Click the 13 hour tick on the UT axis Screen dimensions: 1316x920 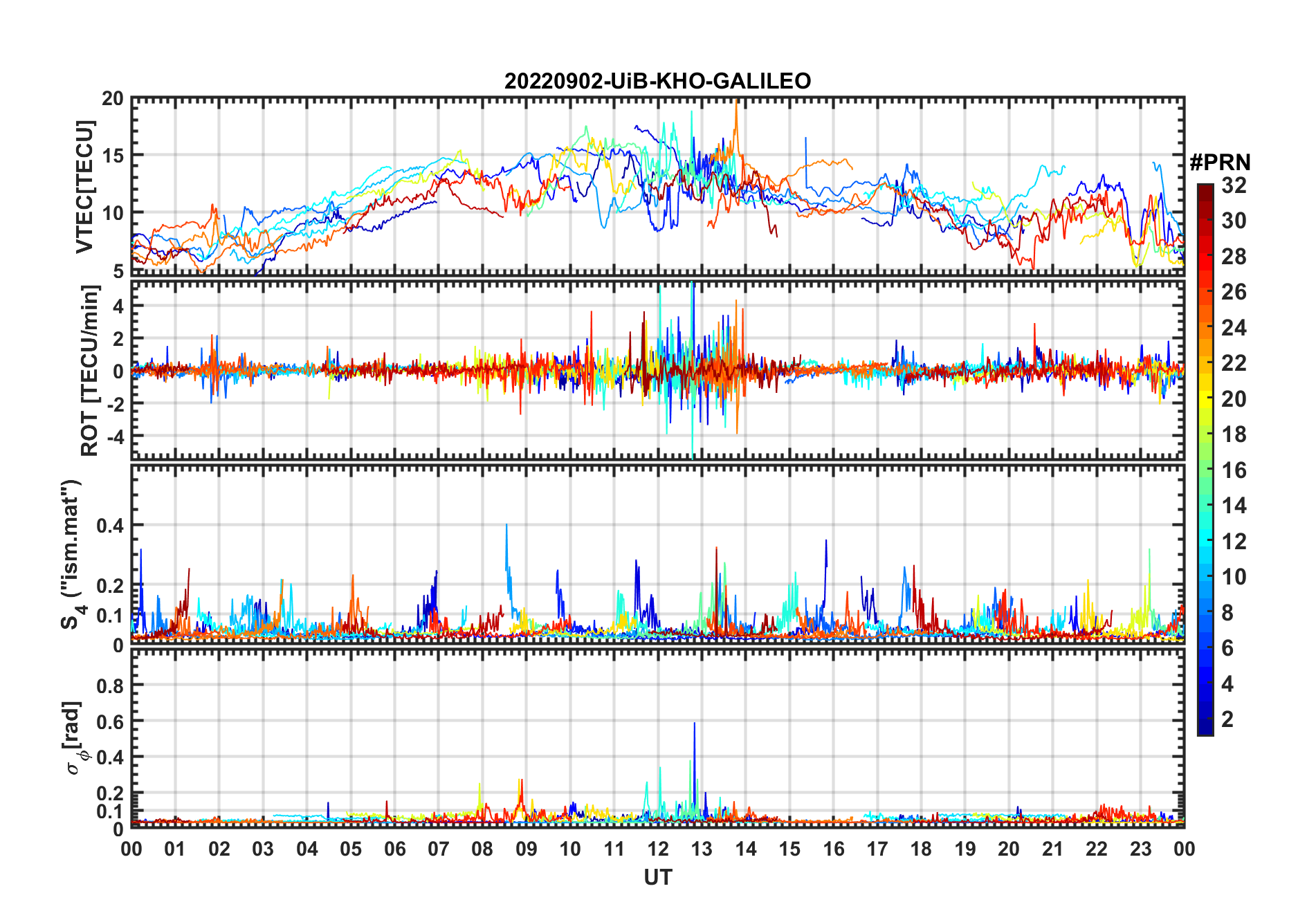(x=702, y=849)
